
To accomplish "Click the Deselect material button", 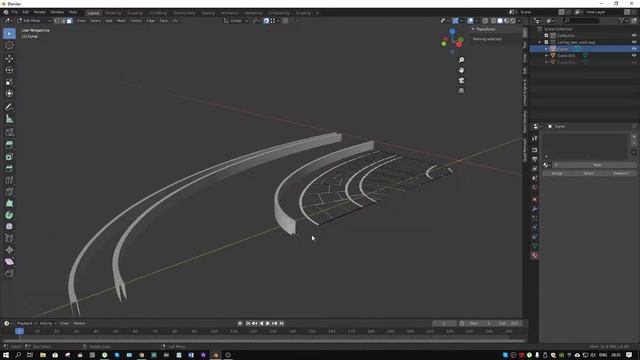I will click(621, 173).
